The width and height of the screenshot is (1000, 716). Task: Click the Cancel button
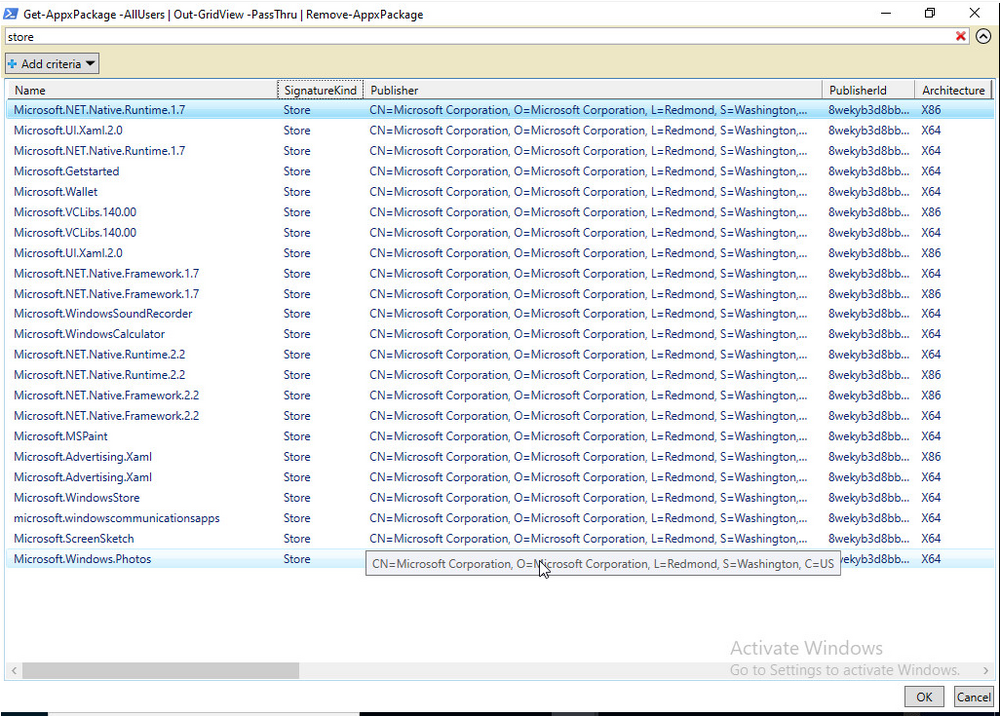point(973,697)
